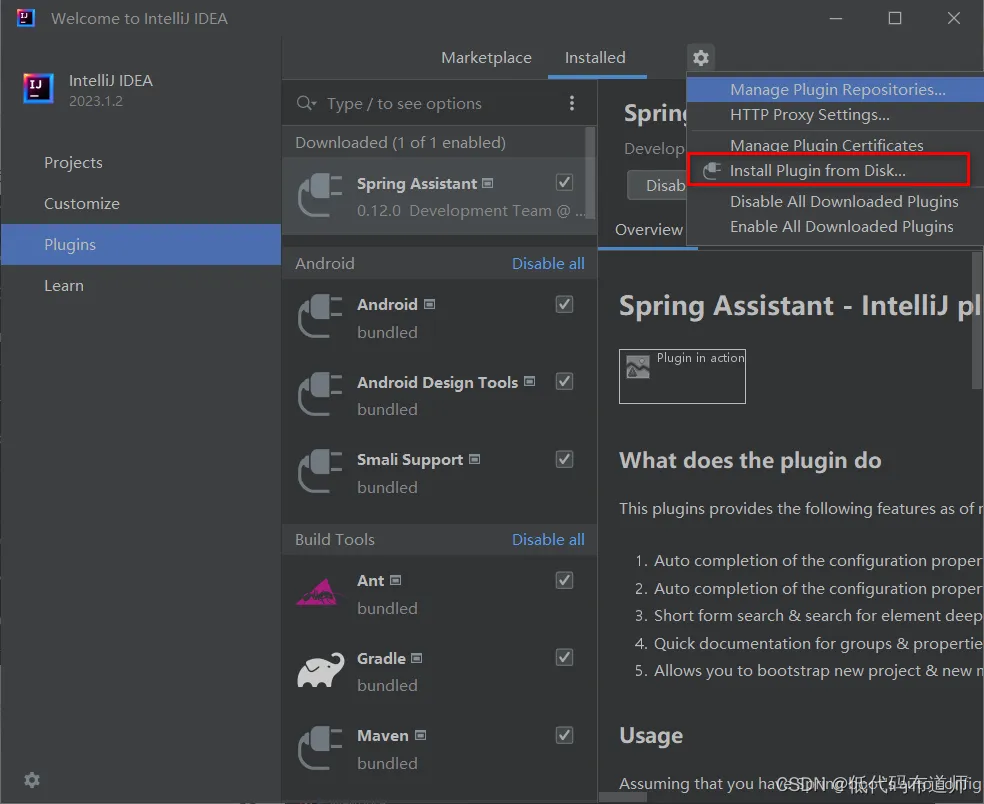The image size is (984, 804).
Task: Click the Plugin in action image thumbnail
Action: tap(682, 376)
